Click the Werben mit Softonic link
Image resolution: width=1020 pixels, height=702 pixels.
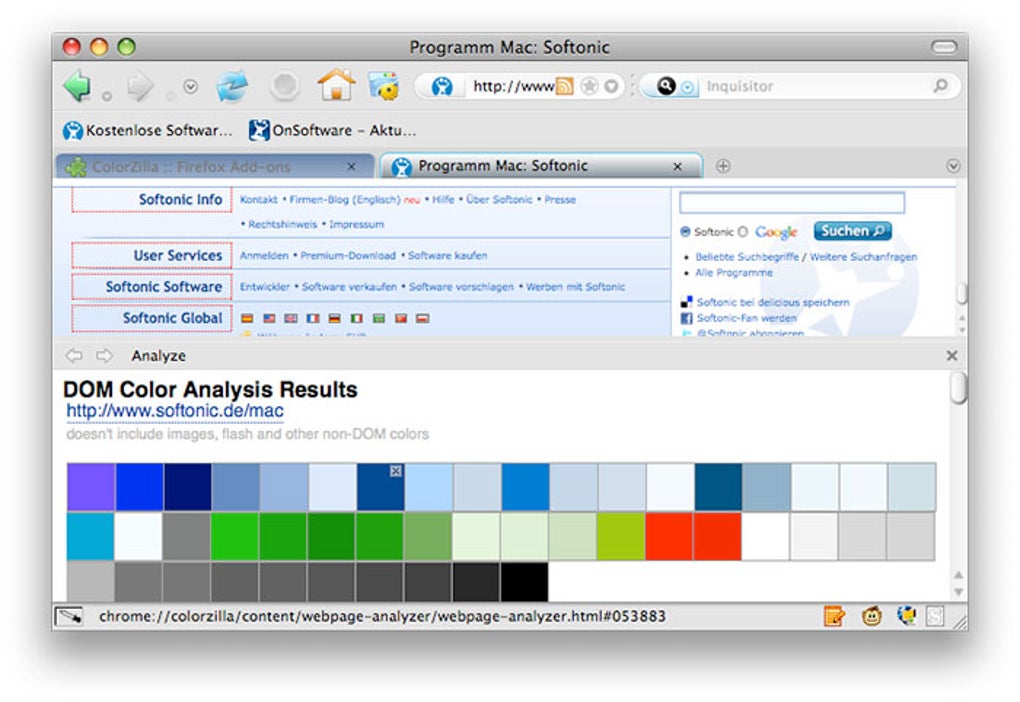[x=575, y=287]
